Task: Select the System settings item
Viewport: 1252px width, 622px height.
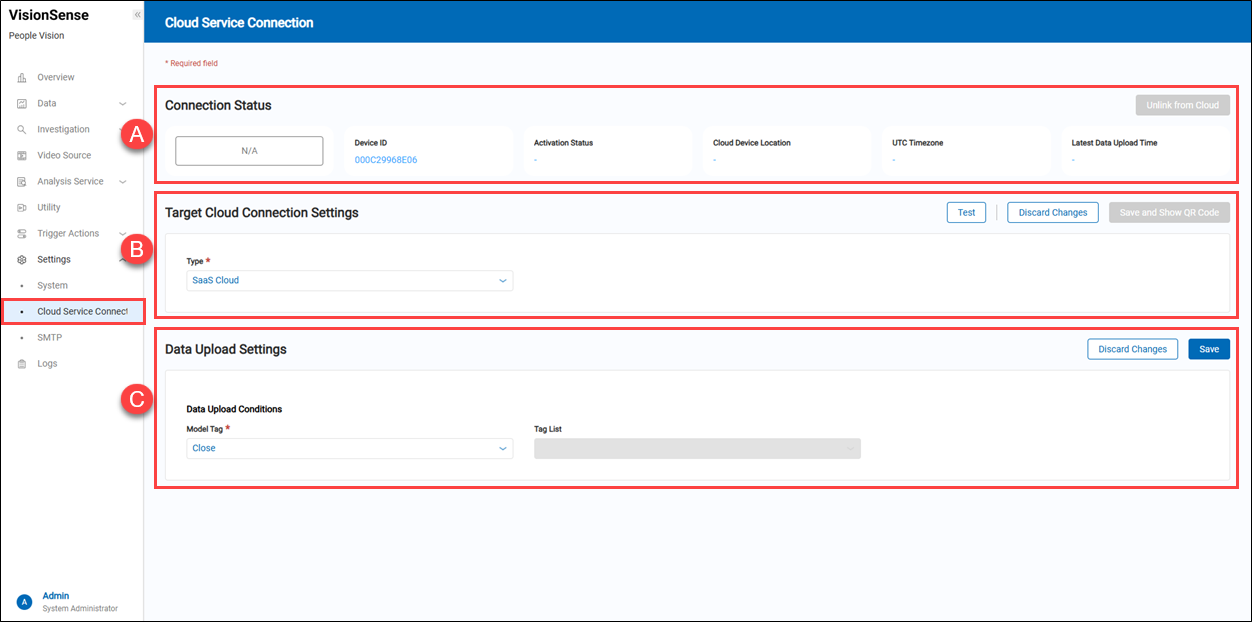Action: coord(52,286)
